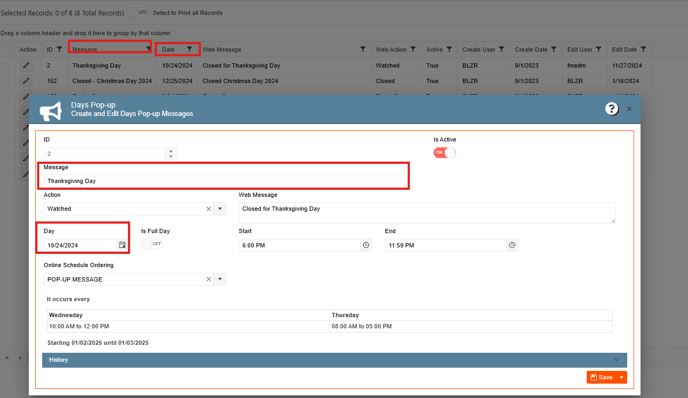This screenshot has width=688, height=398.
Task: Filter the Edit User column
Action: point(598,49)
